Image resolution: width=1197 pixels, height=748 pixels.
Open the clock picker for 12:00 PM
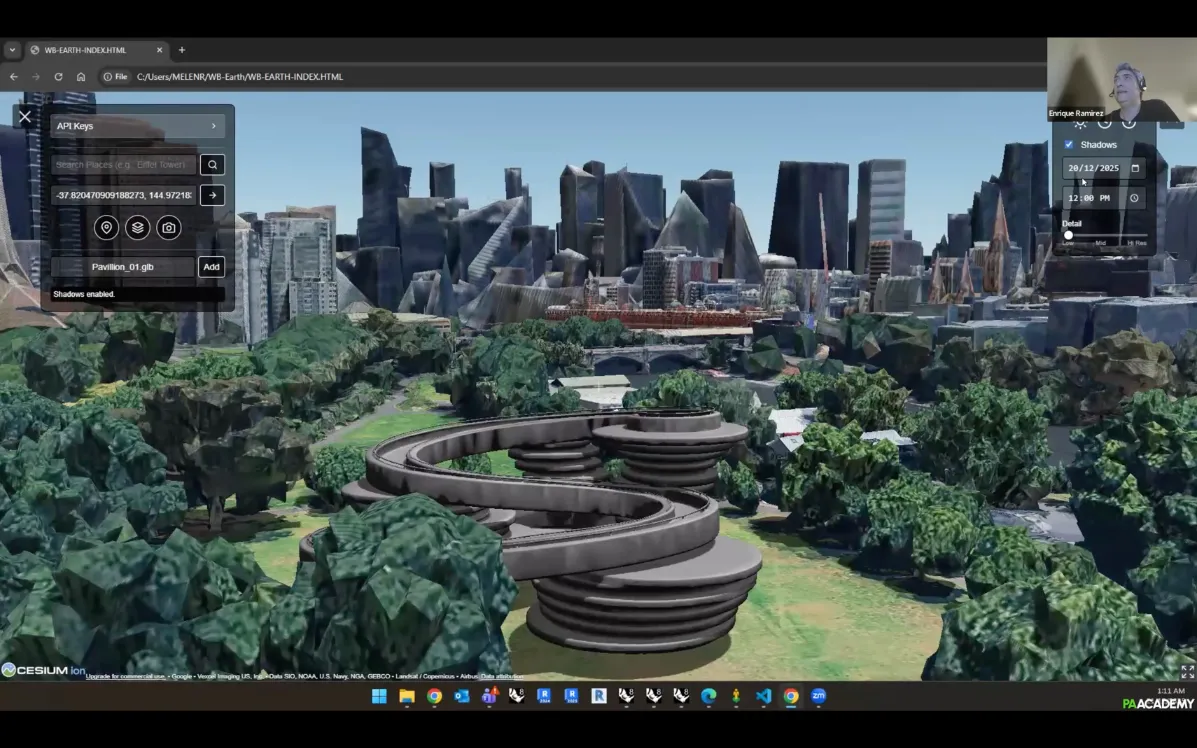[x=1134, y=198]
